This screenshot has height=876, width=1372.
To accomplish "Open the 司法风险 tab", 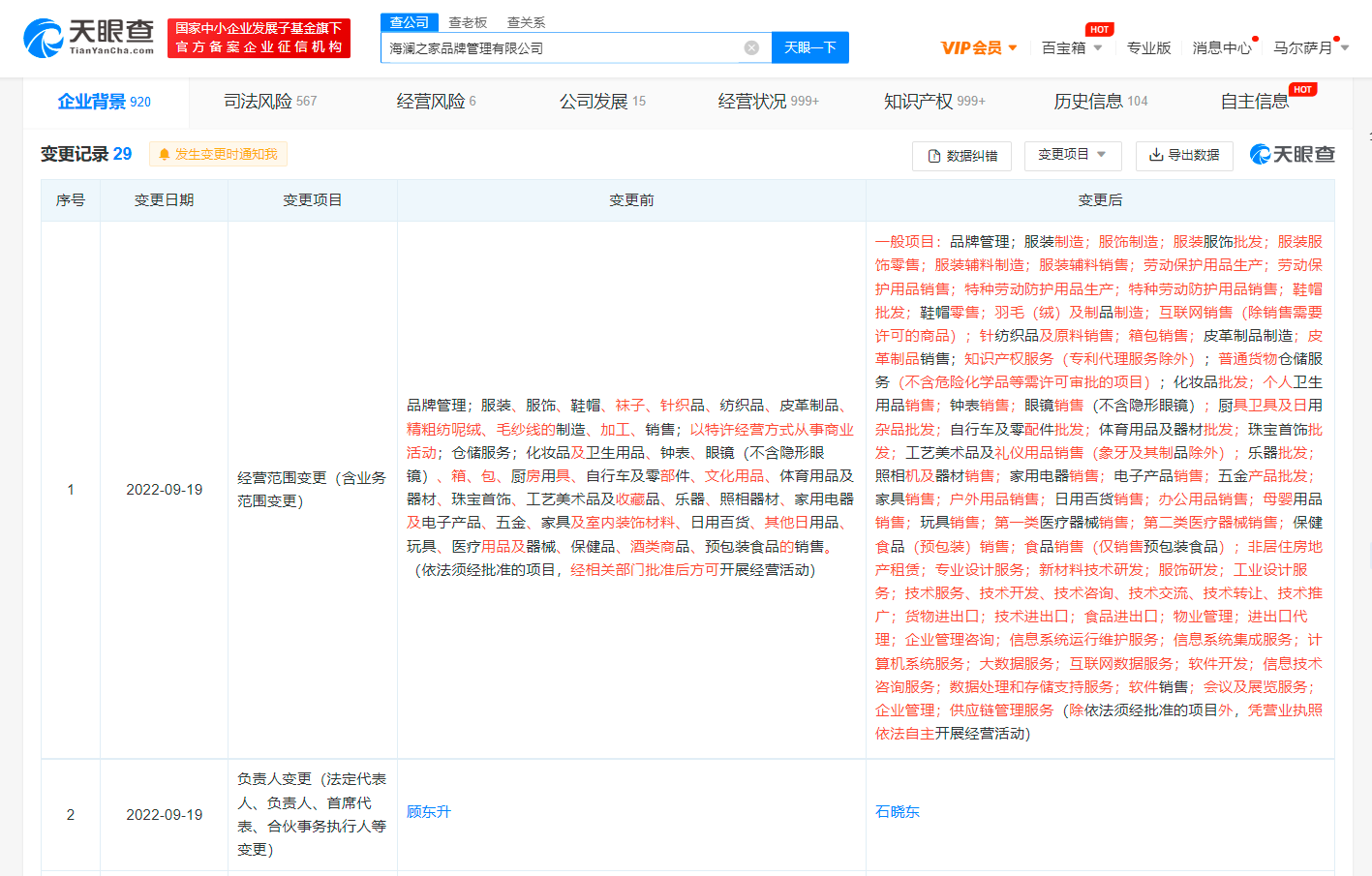I will pos(270,102).
